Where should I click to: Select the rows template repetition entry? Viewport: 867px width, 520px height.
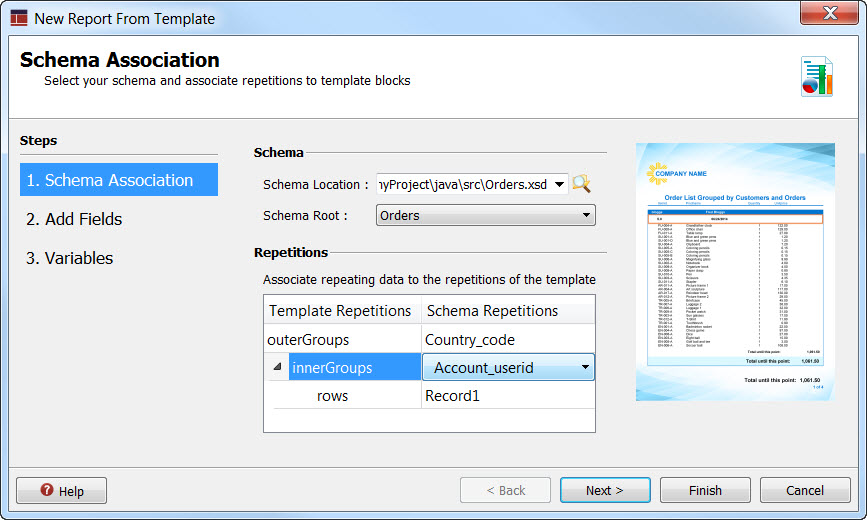click(x=332, y=396)
